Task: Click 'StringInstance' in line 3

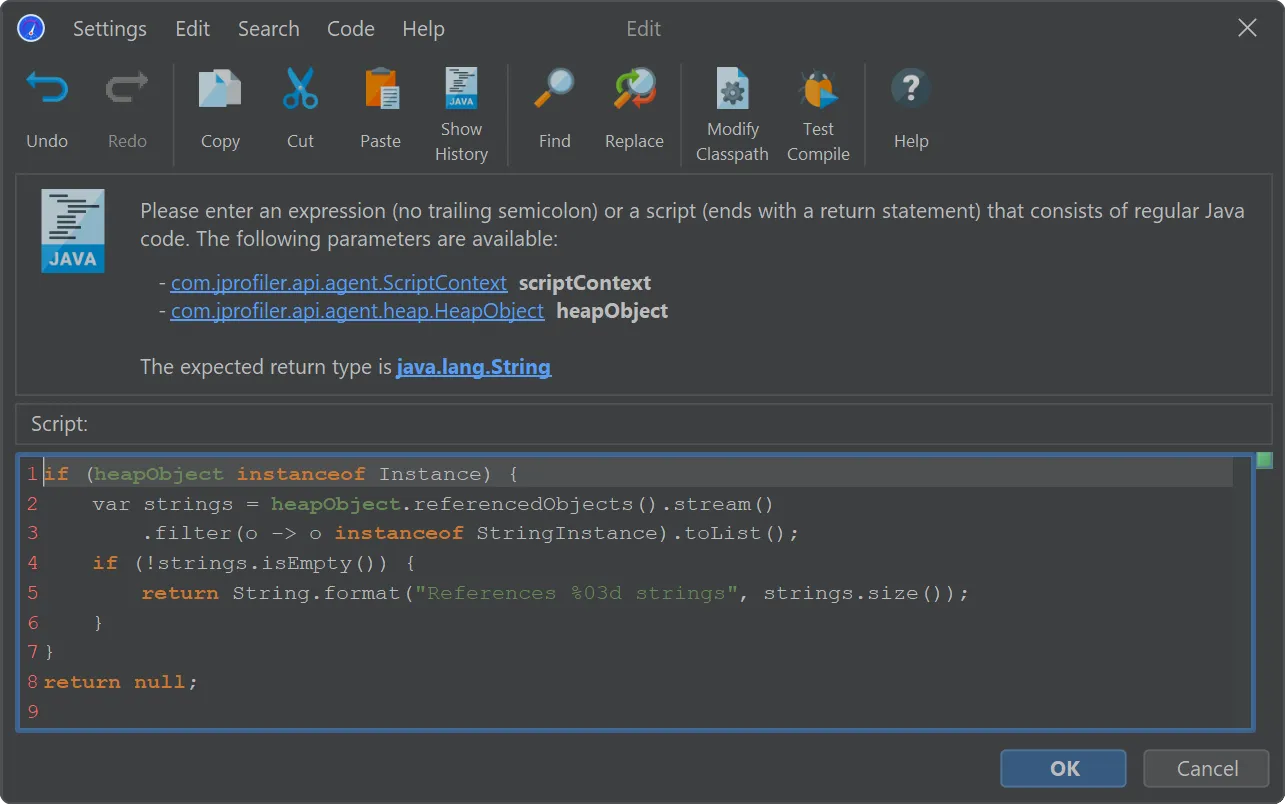Action: 566,533
